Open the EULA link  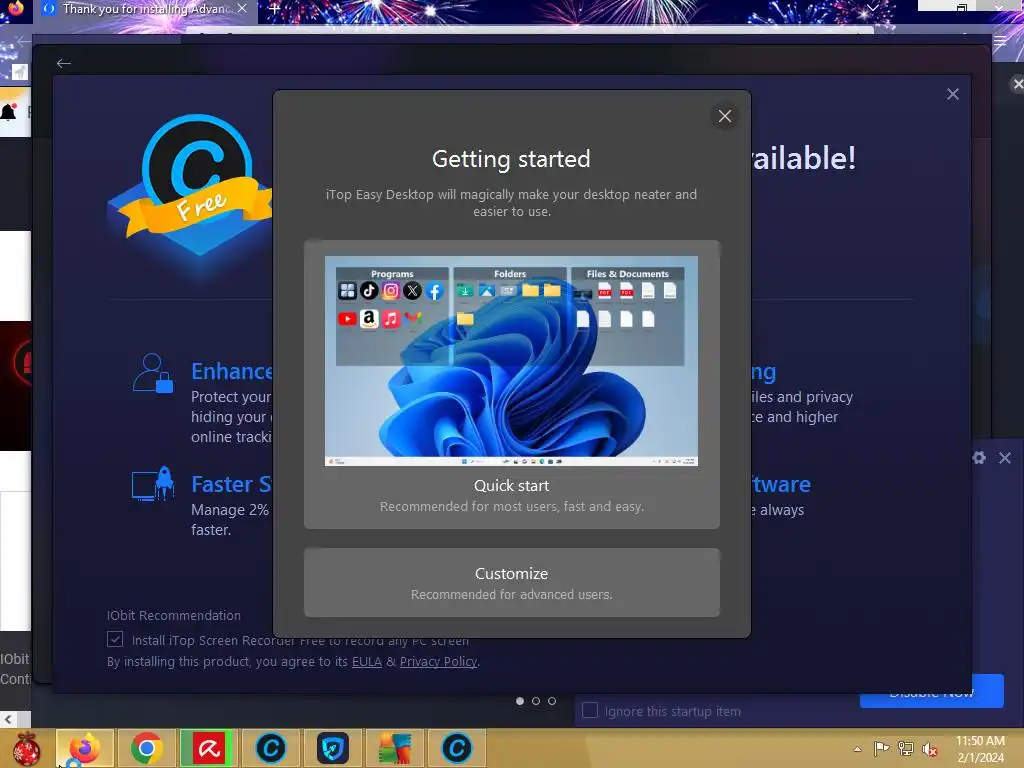(366, 662)
